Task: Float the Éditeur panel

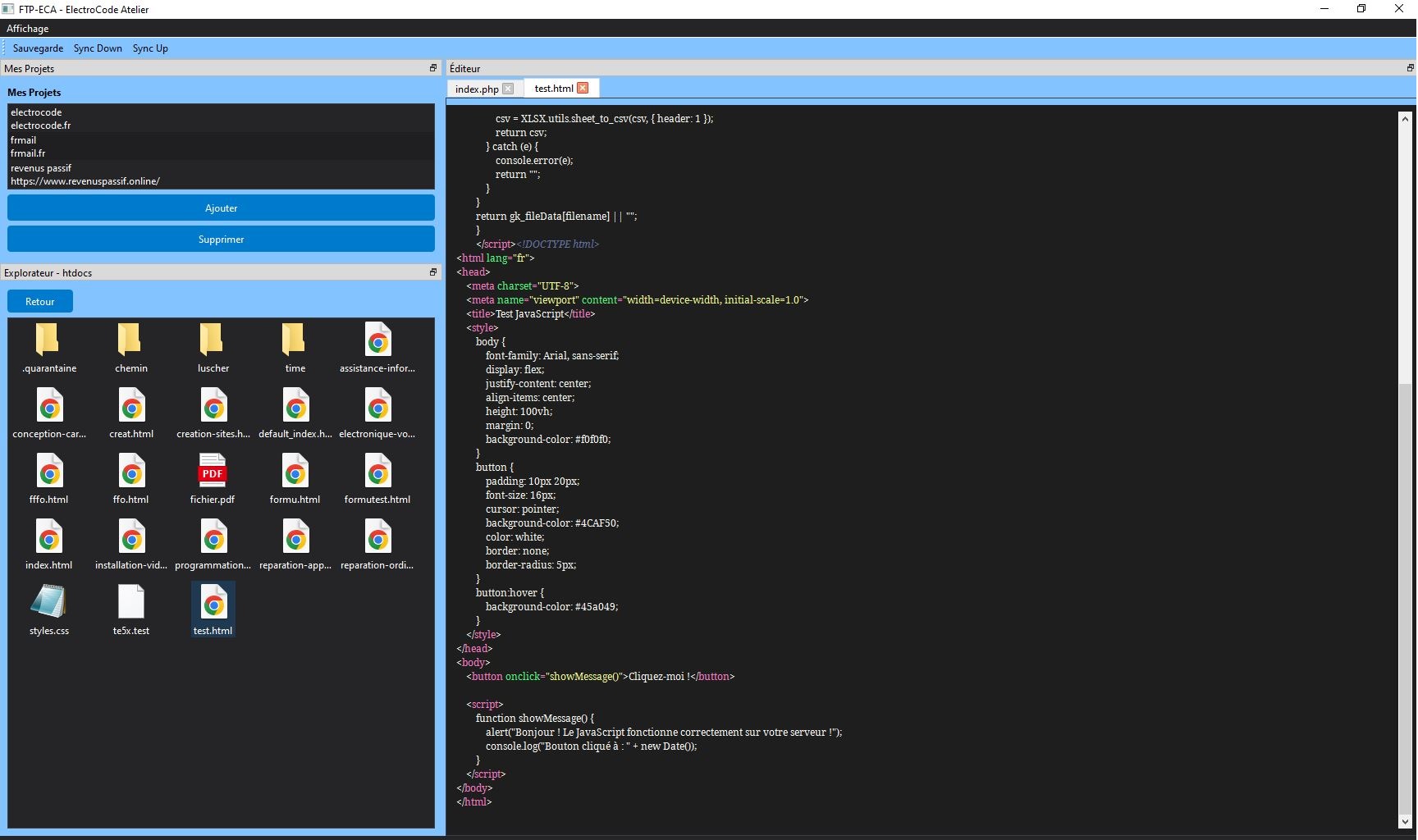Action: click(1410, 68)
